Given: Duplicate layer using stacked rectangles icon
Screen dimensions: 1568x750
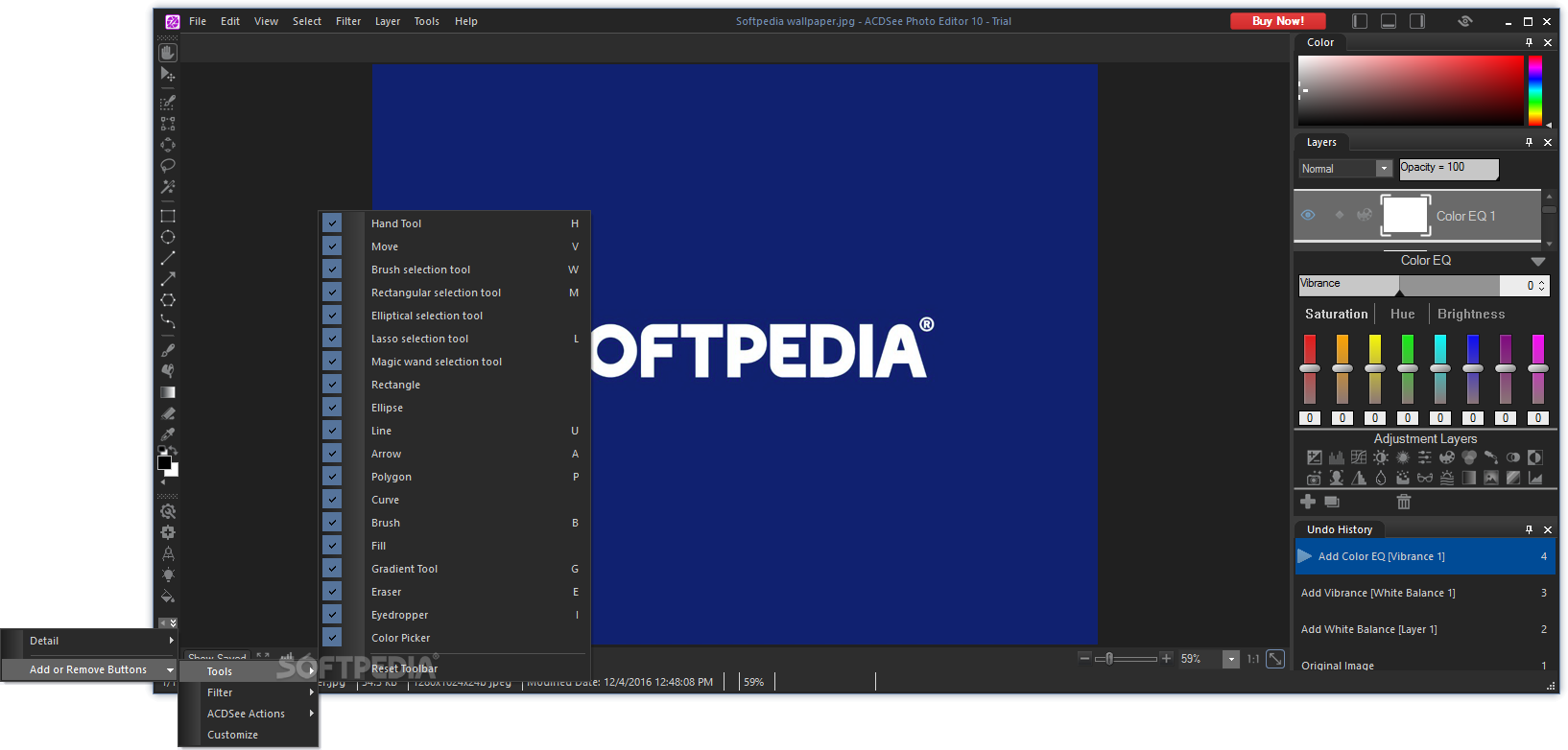Looking at the screenshot, I should (1332, 502).
